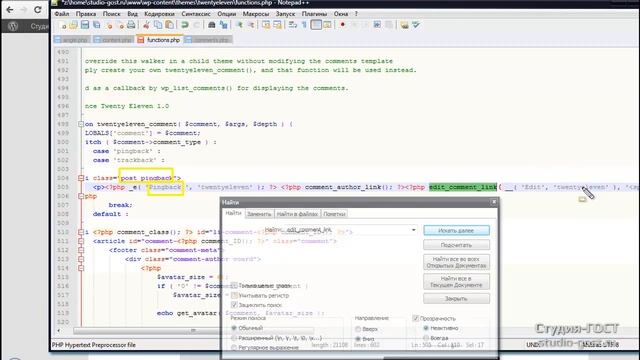Click the Paste toolbar icon
640x360 pixels.
point(169,25)
